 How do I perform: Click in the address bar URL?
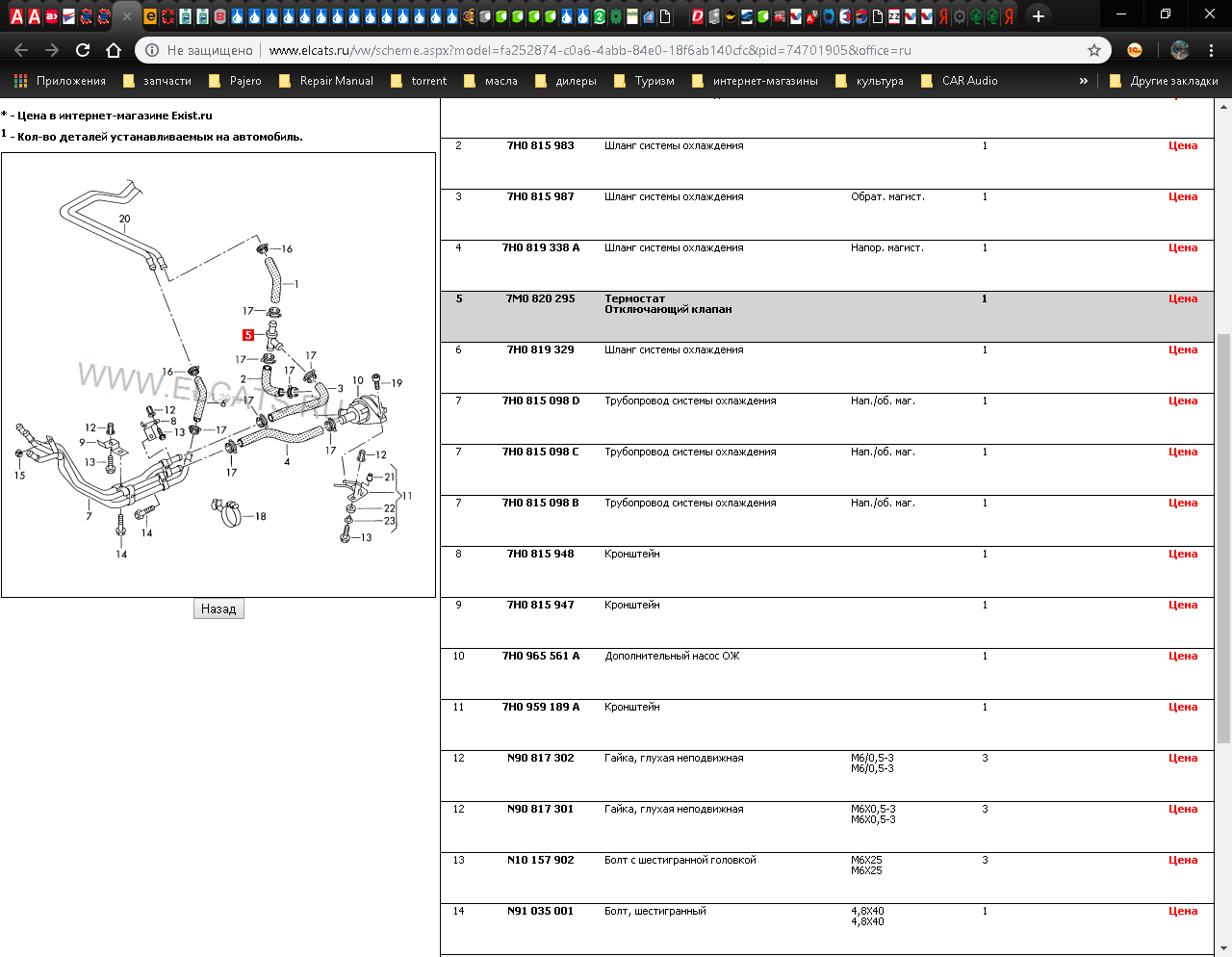tap(590, 50)
